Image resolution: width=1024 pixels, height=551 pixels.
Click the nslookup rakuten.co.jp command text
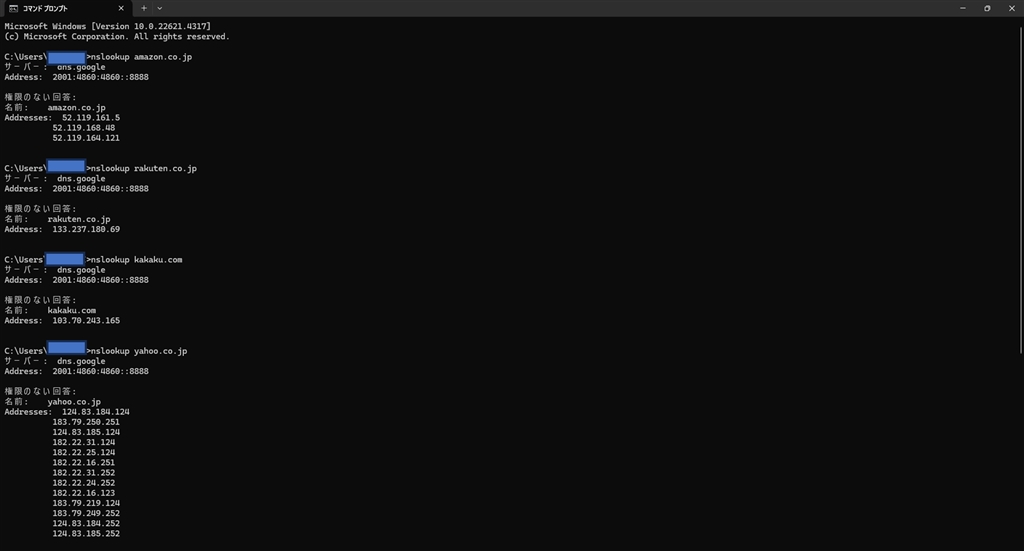(x=144, y=168)
